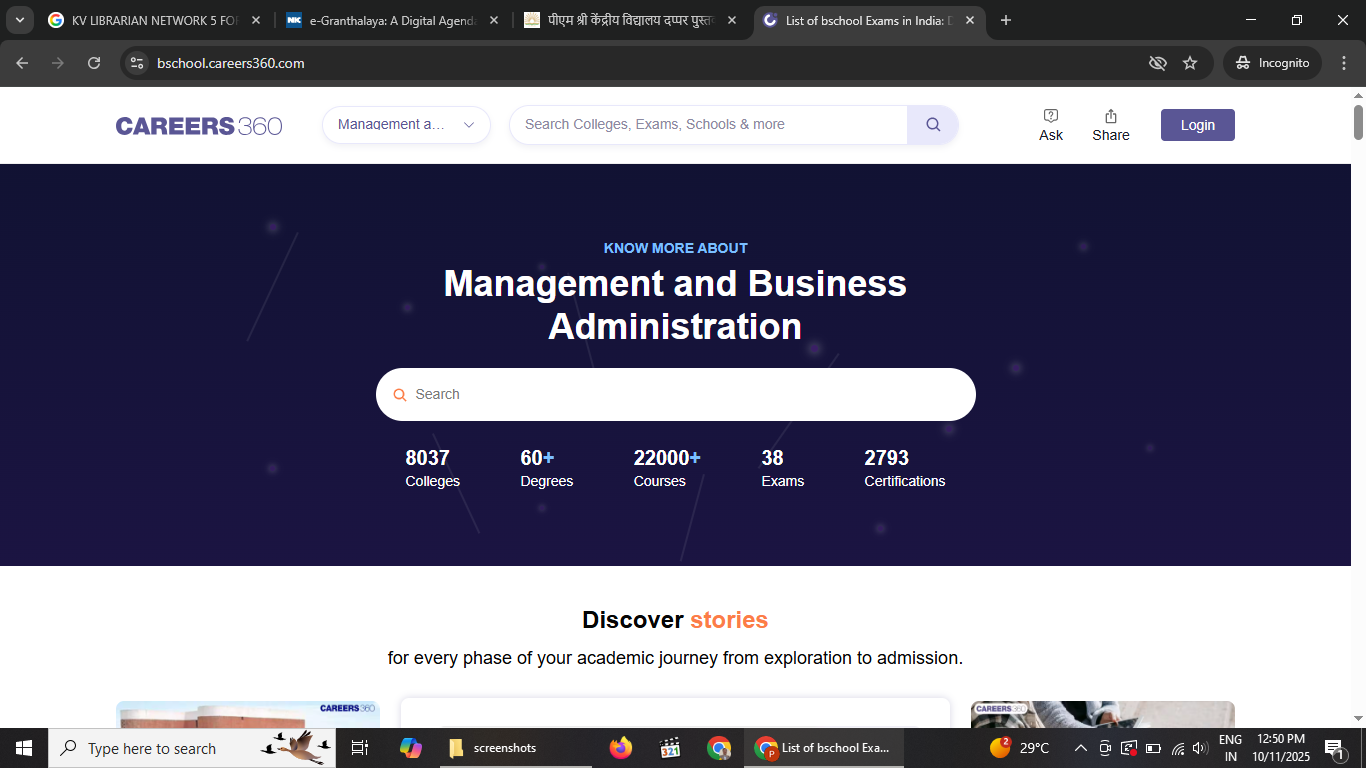
Task: Open the tab search dropdown arrow
Action: click(20, 20)
